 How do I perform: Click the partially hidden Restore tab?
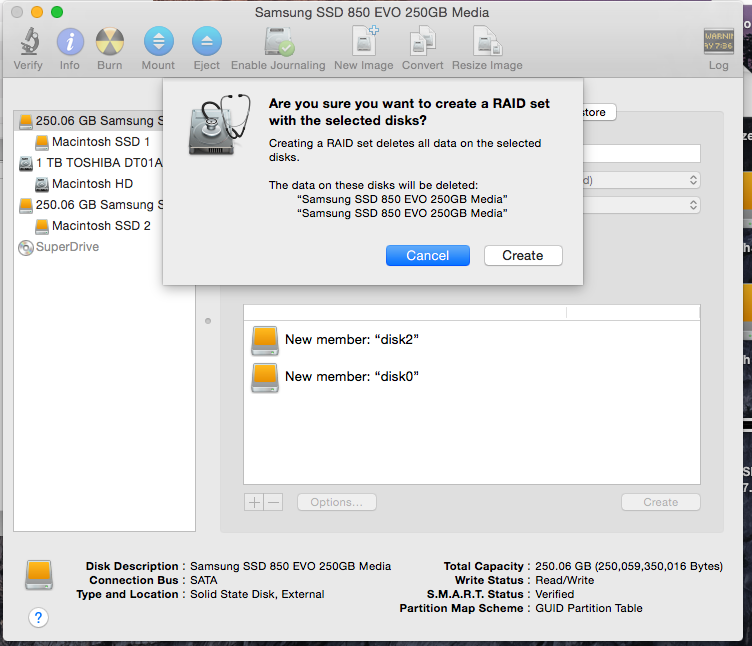[x=599, y=112]
